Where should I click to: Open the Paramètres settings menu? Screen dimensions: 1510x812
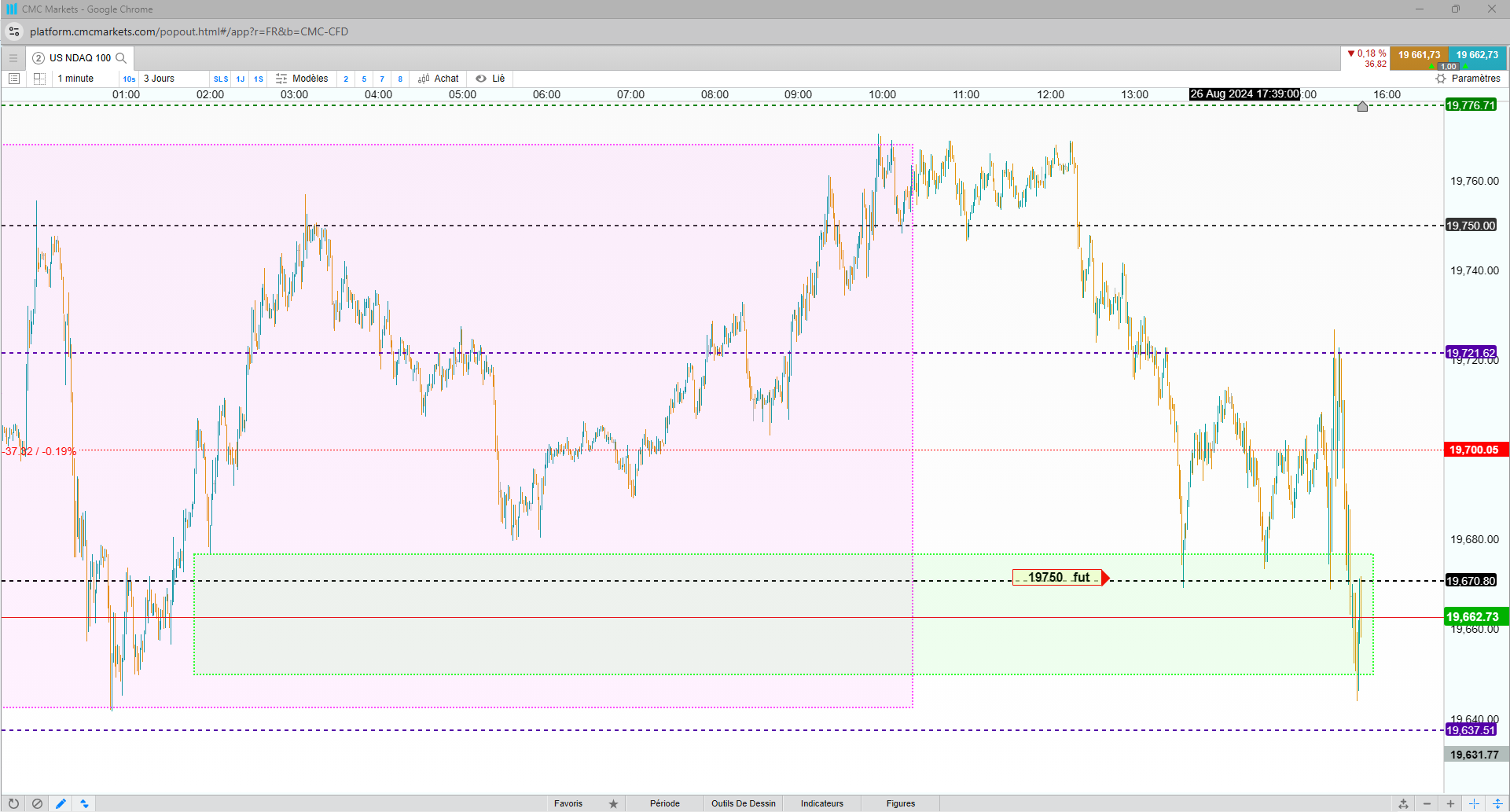point(1468,79)
